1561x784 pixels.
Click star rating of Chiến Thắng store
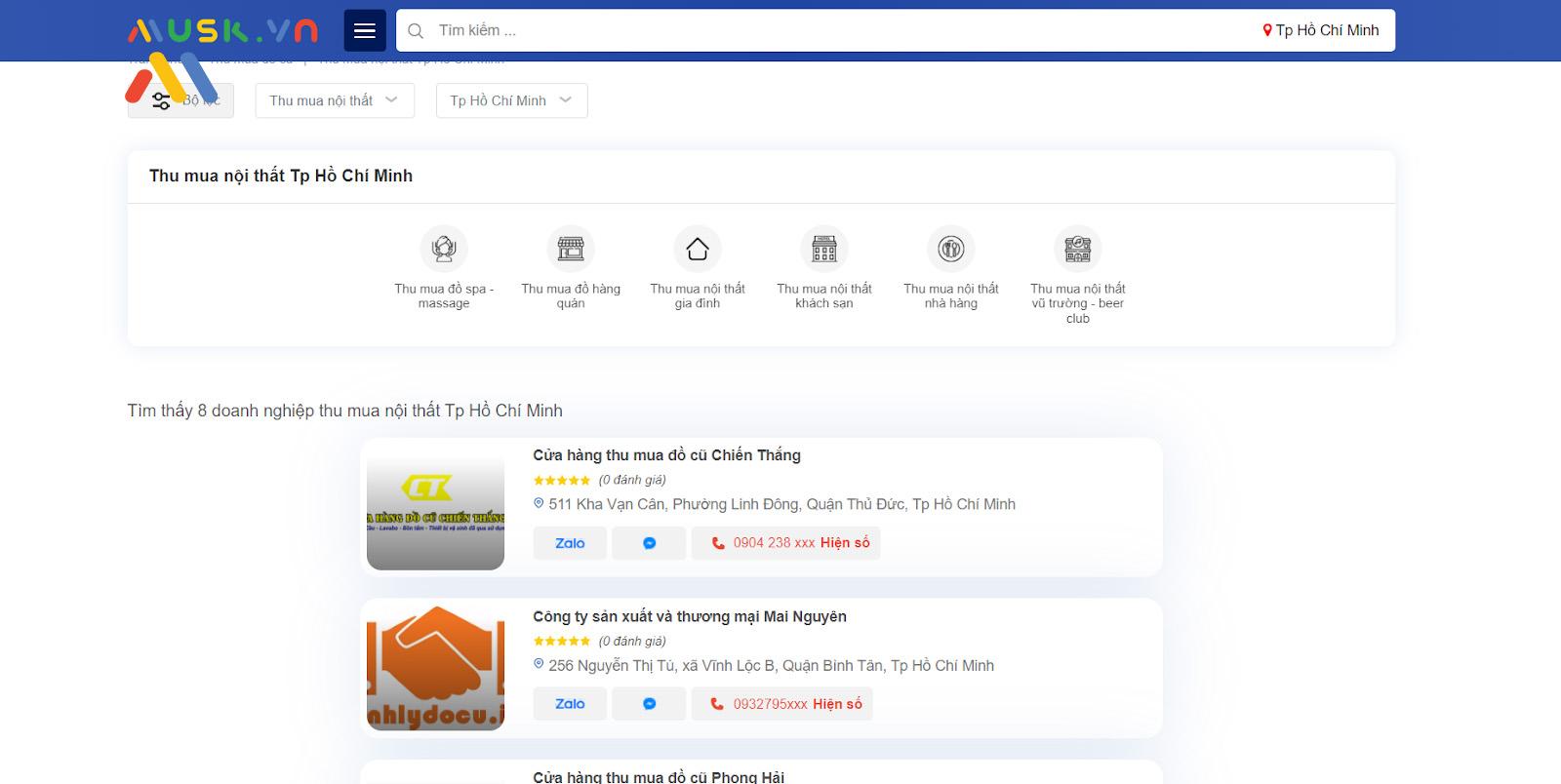coord(562,480)
